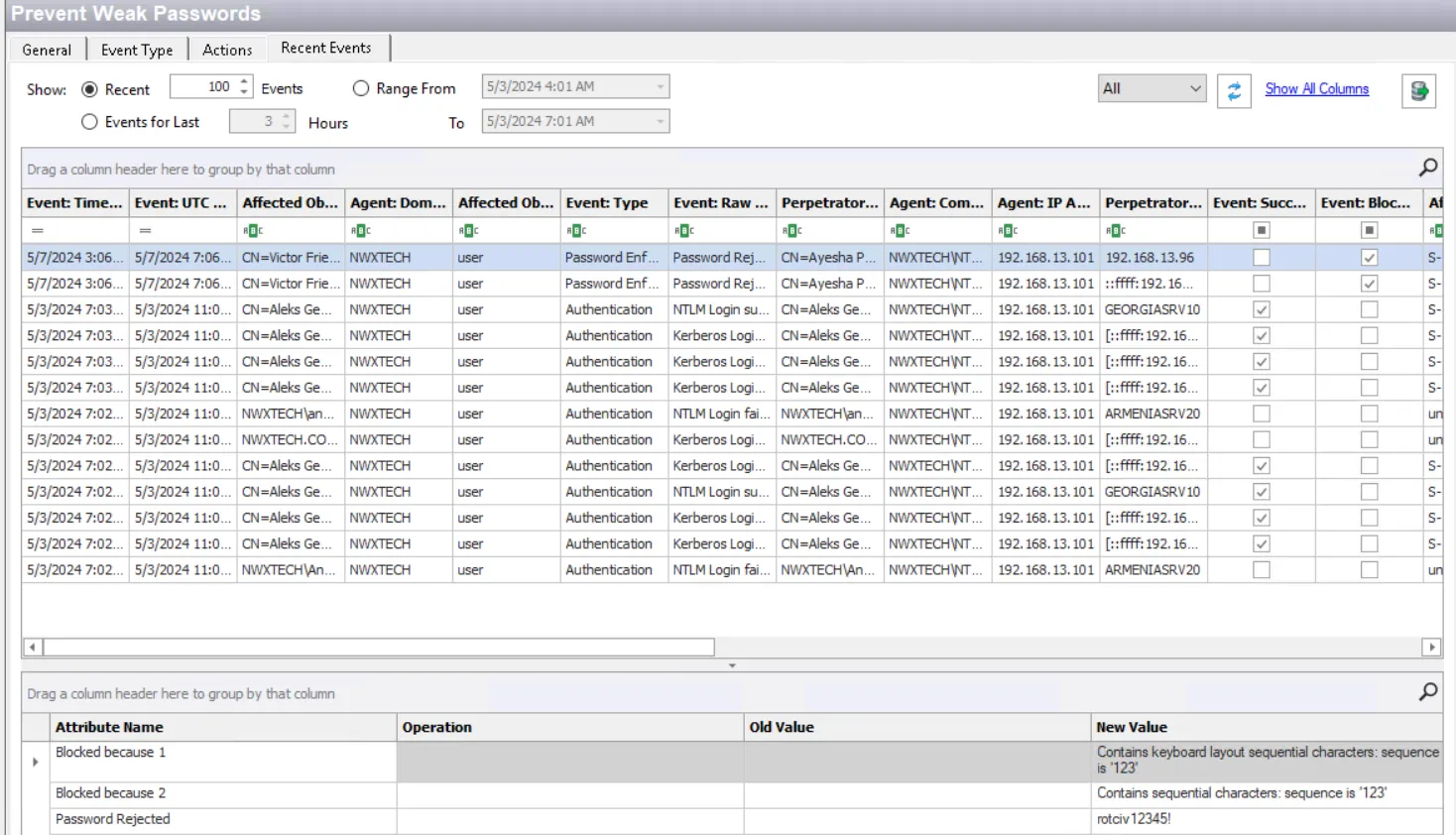Click filter icon under Event: Raw column
The height and width of the screenshot is (835, 1456).
pyautogui.click(x=684, y=230)
